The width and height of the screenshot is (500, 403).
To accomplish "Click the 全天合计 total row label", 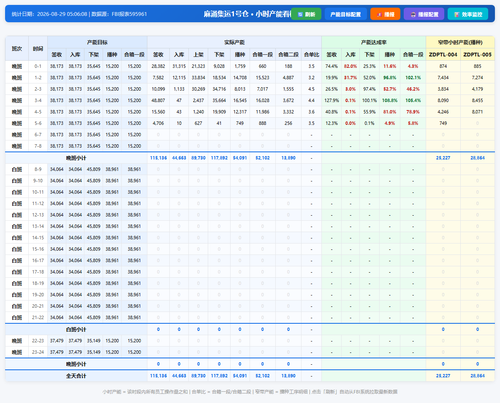I will point(76,376).
